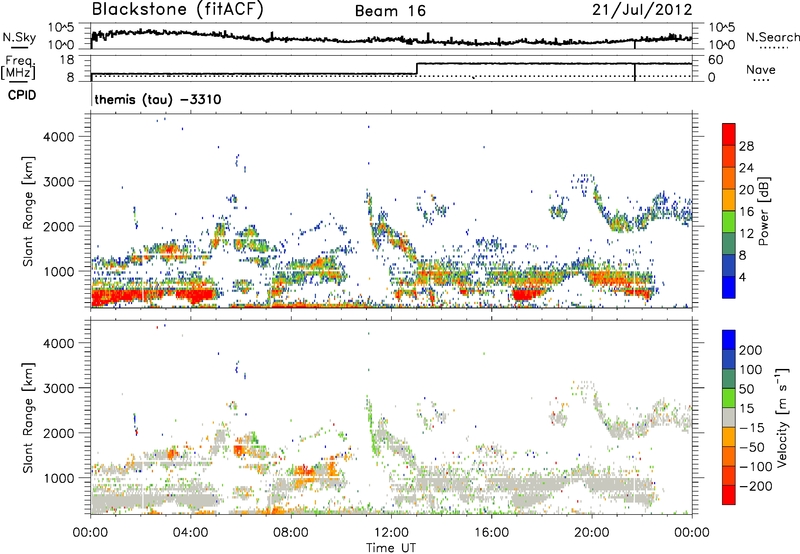Click the 'N.Sky' legend label
This screenshot has width=800, height=554.
coord(19,37)
